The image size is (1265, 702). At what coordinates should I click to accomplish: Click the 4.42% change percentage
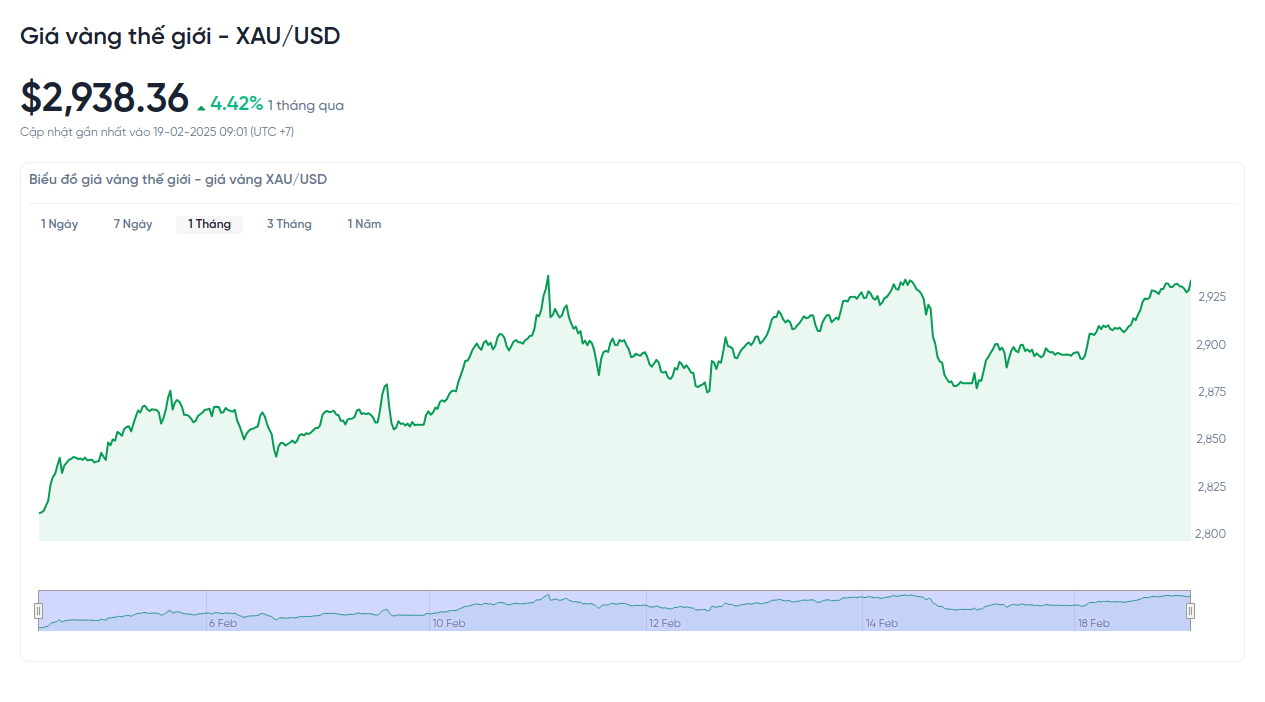pos(236,103)
